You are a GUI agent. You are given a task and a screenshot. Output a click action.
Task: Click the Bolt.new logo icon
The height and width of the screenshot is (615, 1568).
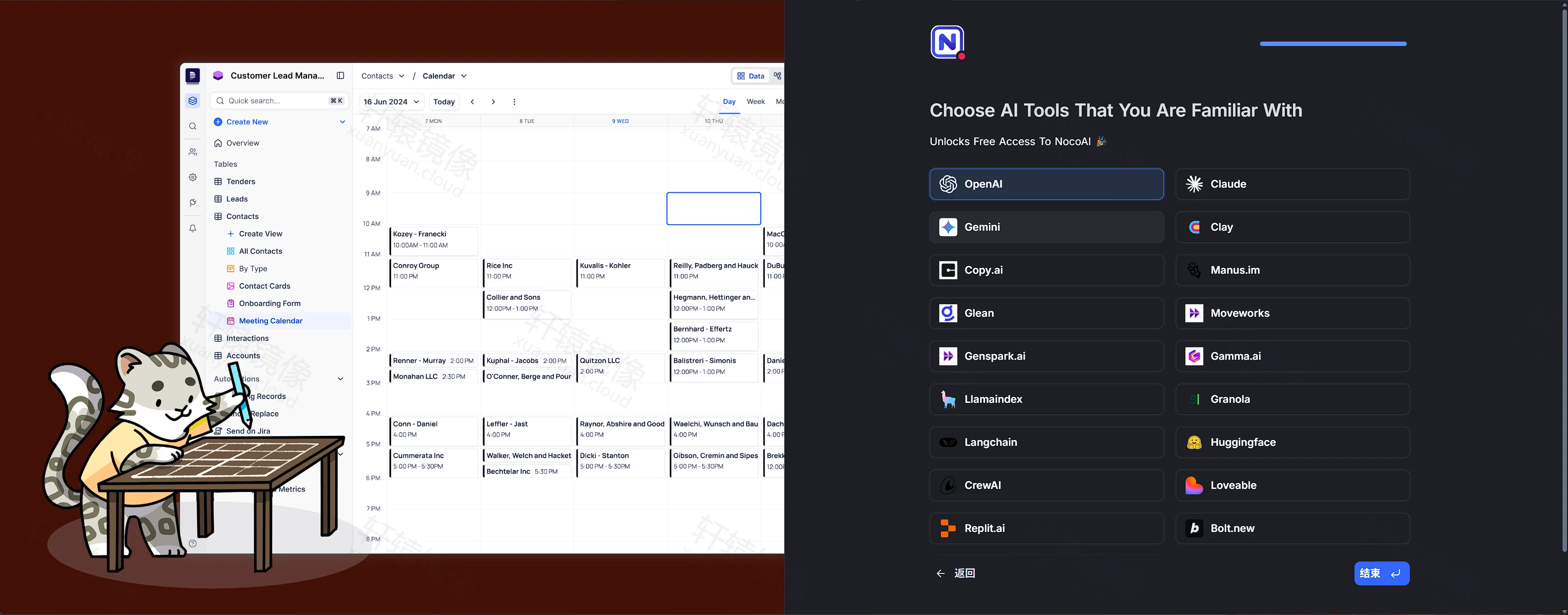click(1194, 528)
